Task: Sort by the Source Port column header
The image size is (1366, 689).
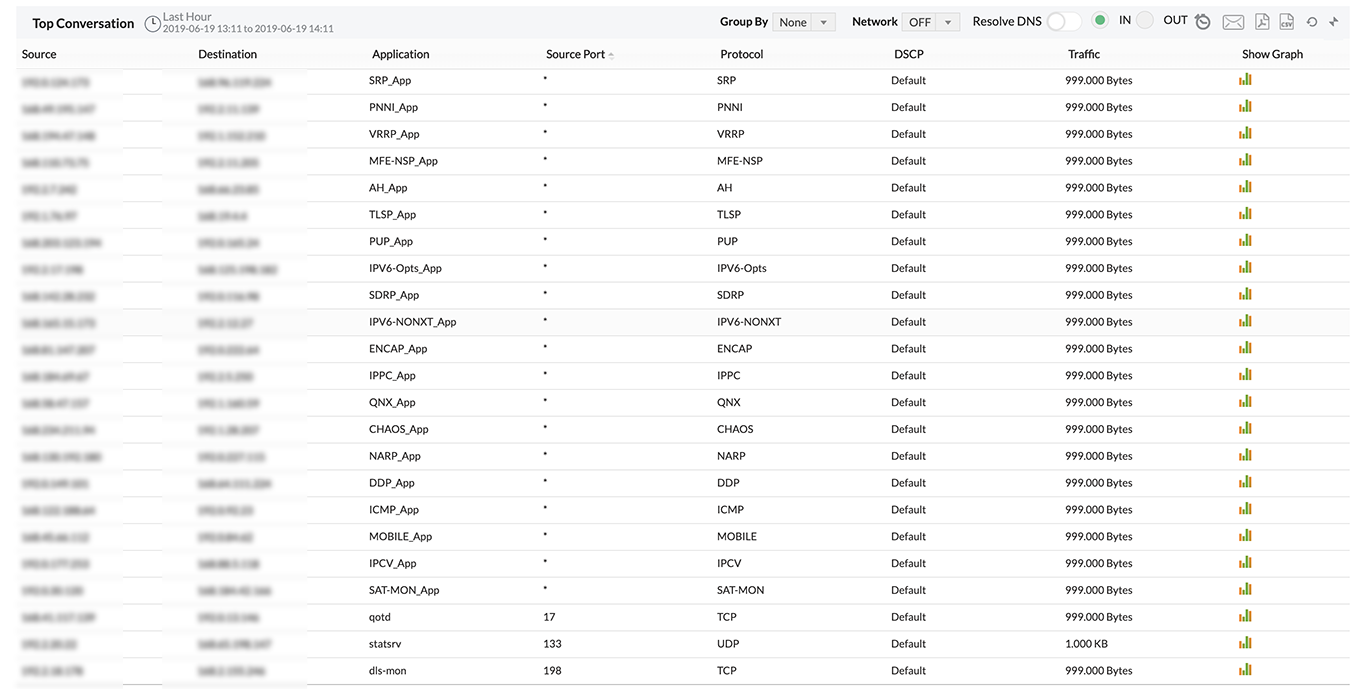Action: (x=576, y=54)
